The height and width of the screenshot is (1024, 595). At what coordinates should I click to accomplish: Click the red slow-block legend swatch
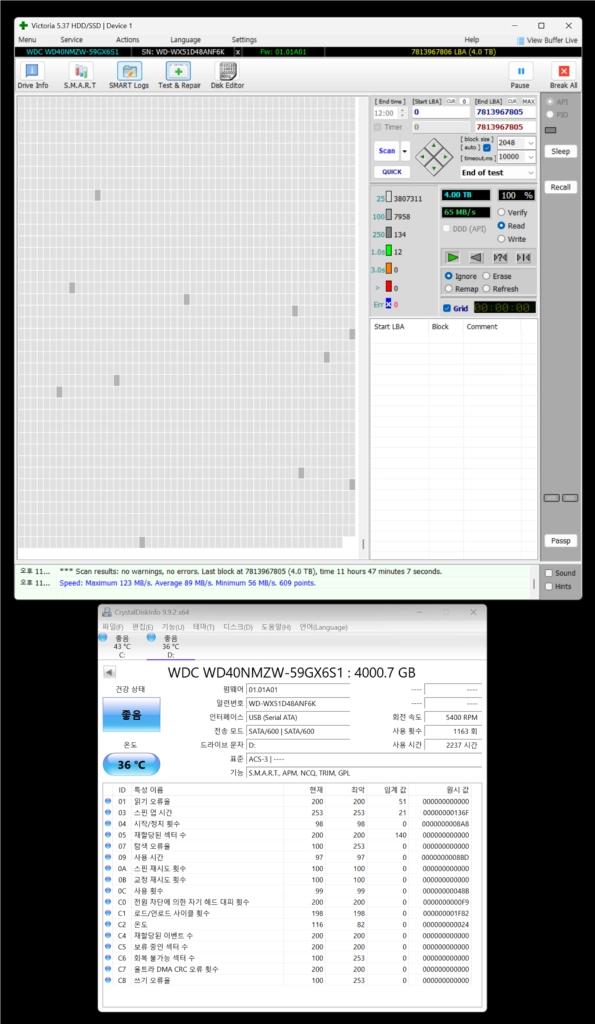[389, 287]
